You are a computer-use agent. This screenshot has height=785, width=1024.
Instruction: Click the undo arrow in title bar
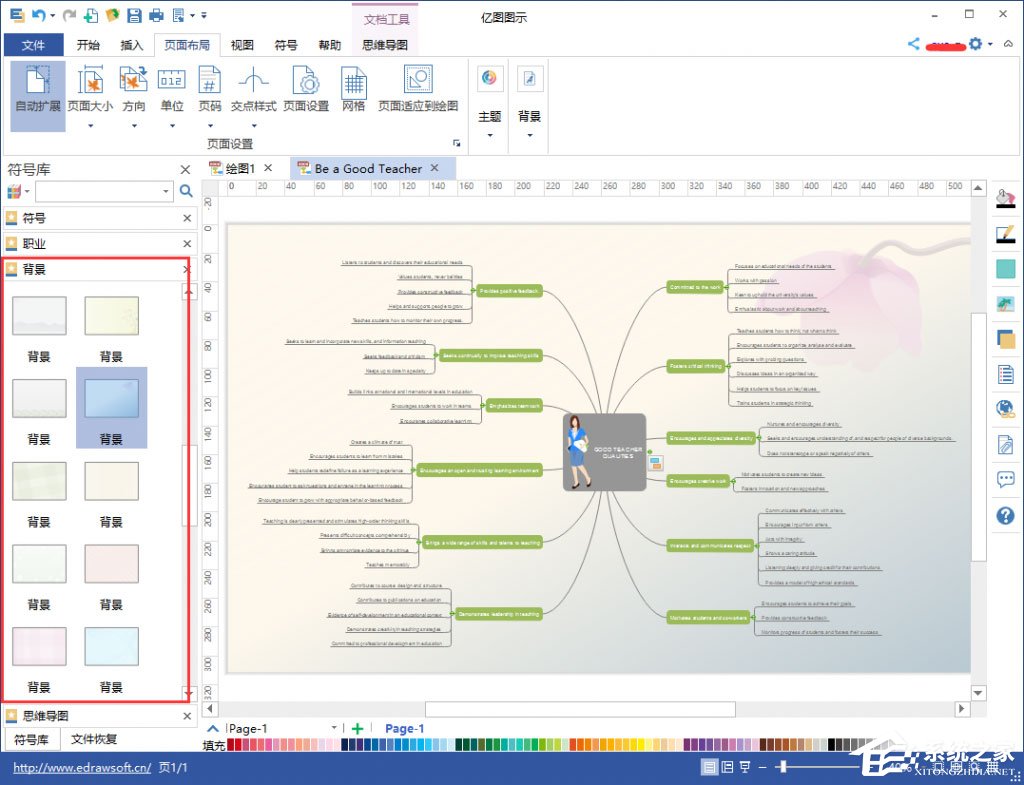pos(39,15)
